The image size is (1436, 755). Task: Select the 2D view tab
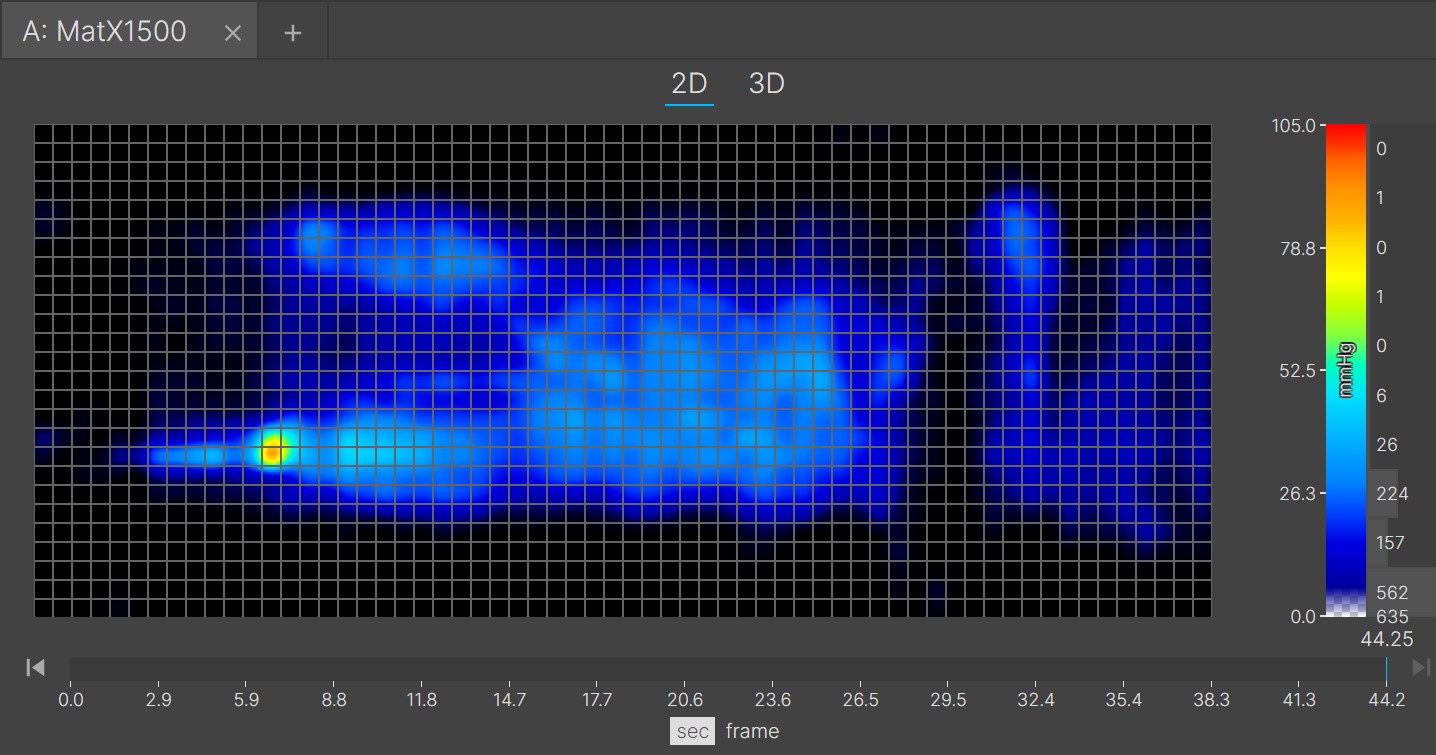click(x=689, y=84)
